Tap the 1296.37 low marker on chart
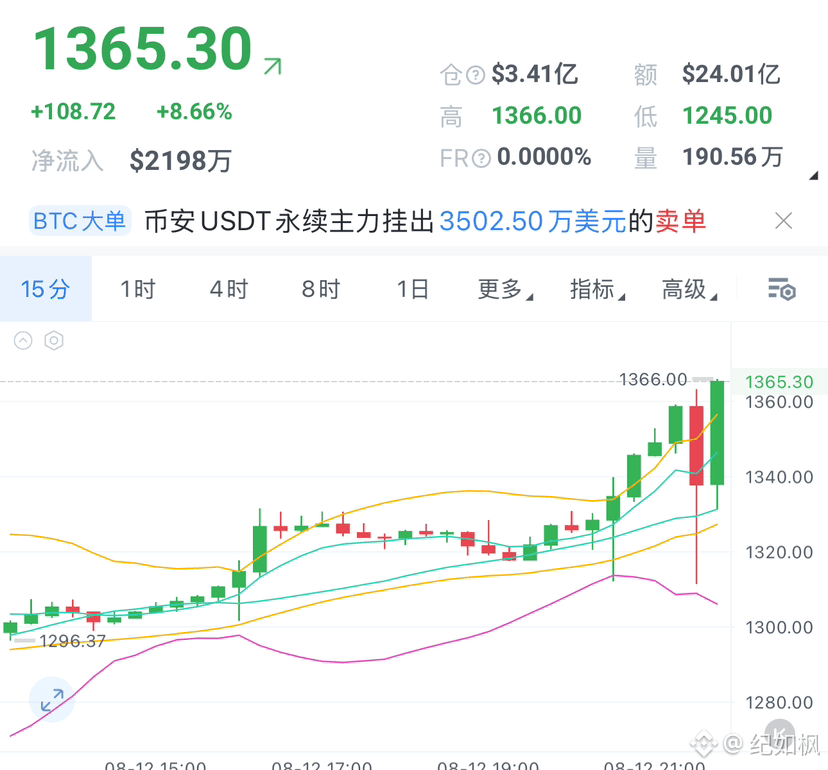This screenshot has width=828, height=770. click(x=72, y=641)
